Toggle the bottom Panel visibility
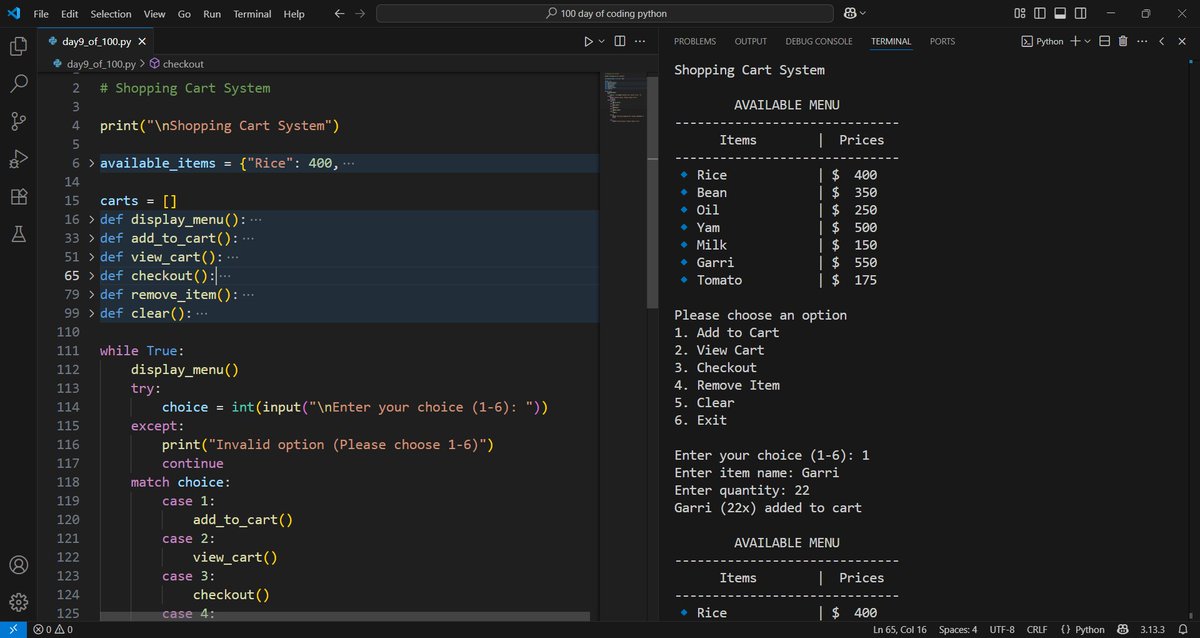The image size is (1200, 638). coord(1060,13)
